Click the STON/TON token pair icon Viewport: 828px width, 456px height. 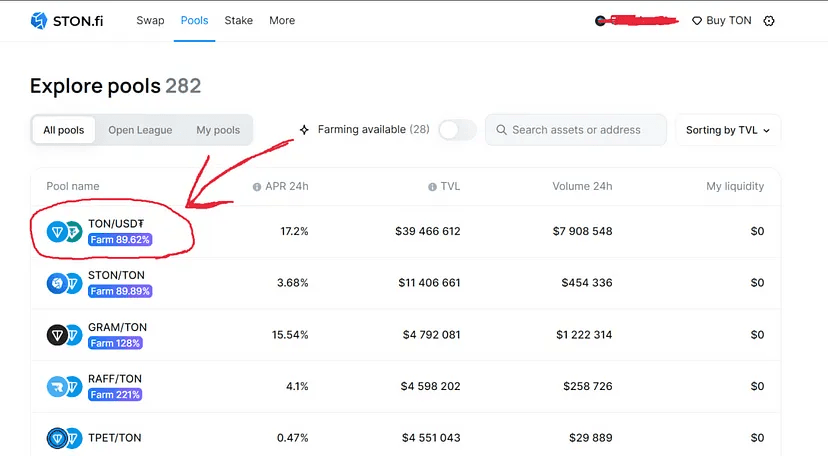point(64,283)
